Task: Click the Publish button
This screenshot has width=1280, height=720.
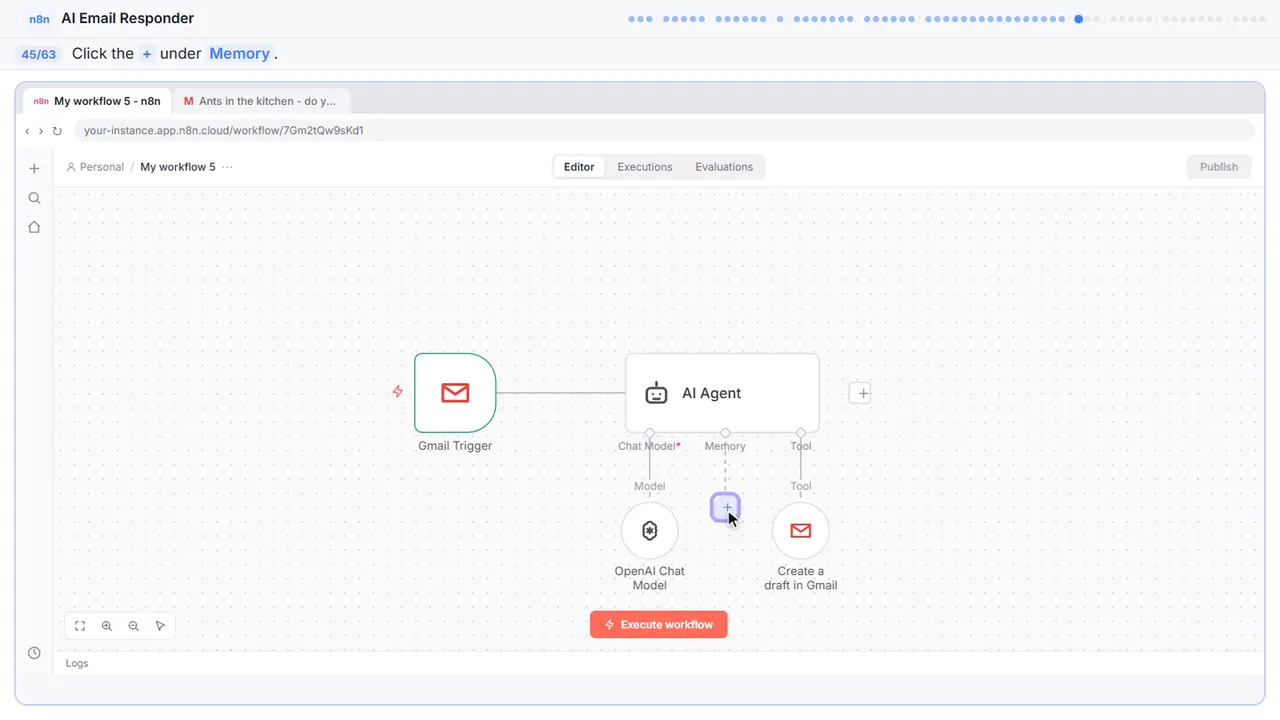Action: (x=1219, y=167)
